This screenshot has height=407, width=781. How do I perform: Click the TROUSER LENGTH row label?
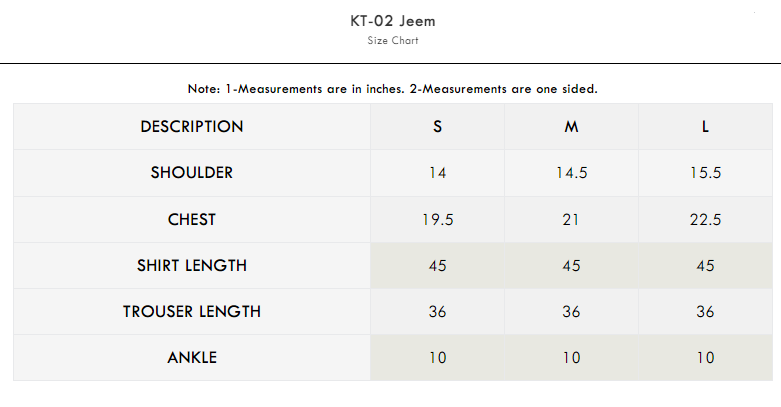(x=192, y=312)
